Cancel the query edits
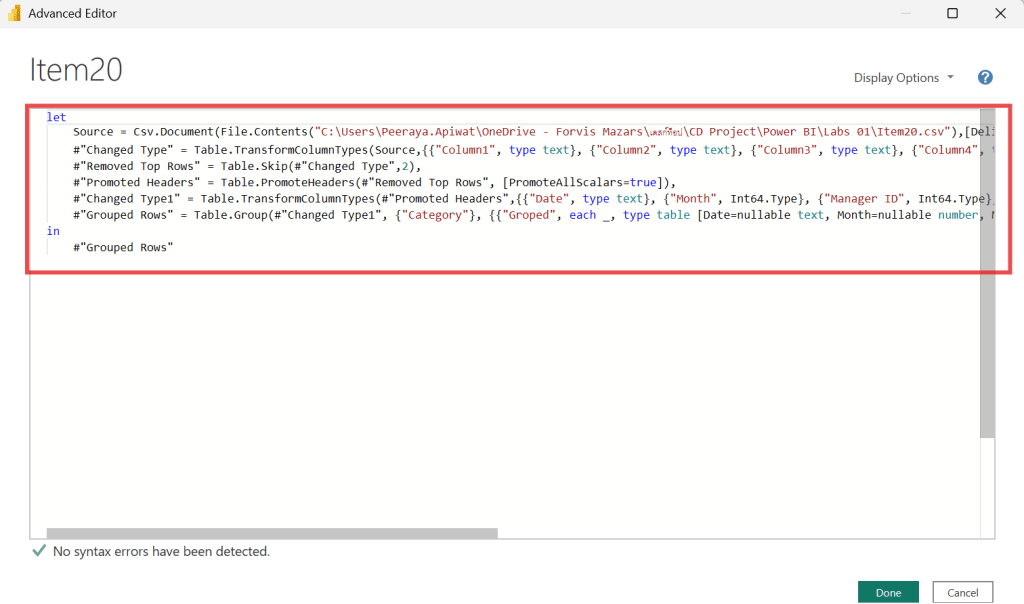This screenshot has height=604, width=1024. tap(962, 592)
